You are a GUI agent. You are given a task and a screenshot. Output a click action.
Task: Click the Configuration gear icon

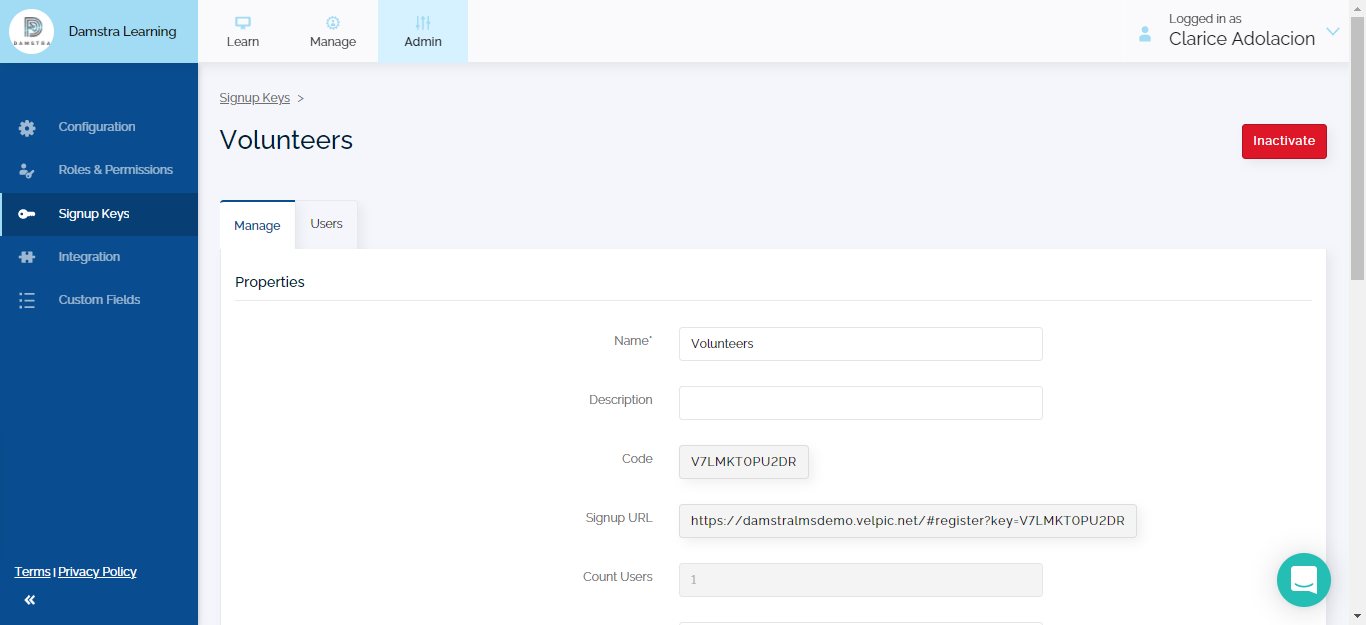(27, 128)
